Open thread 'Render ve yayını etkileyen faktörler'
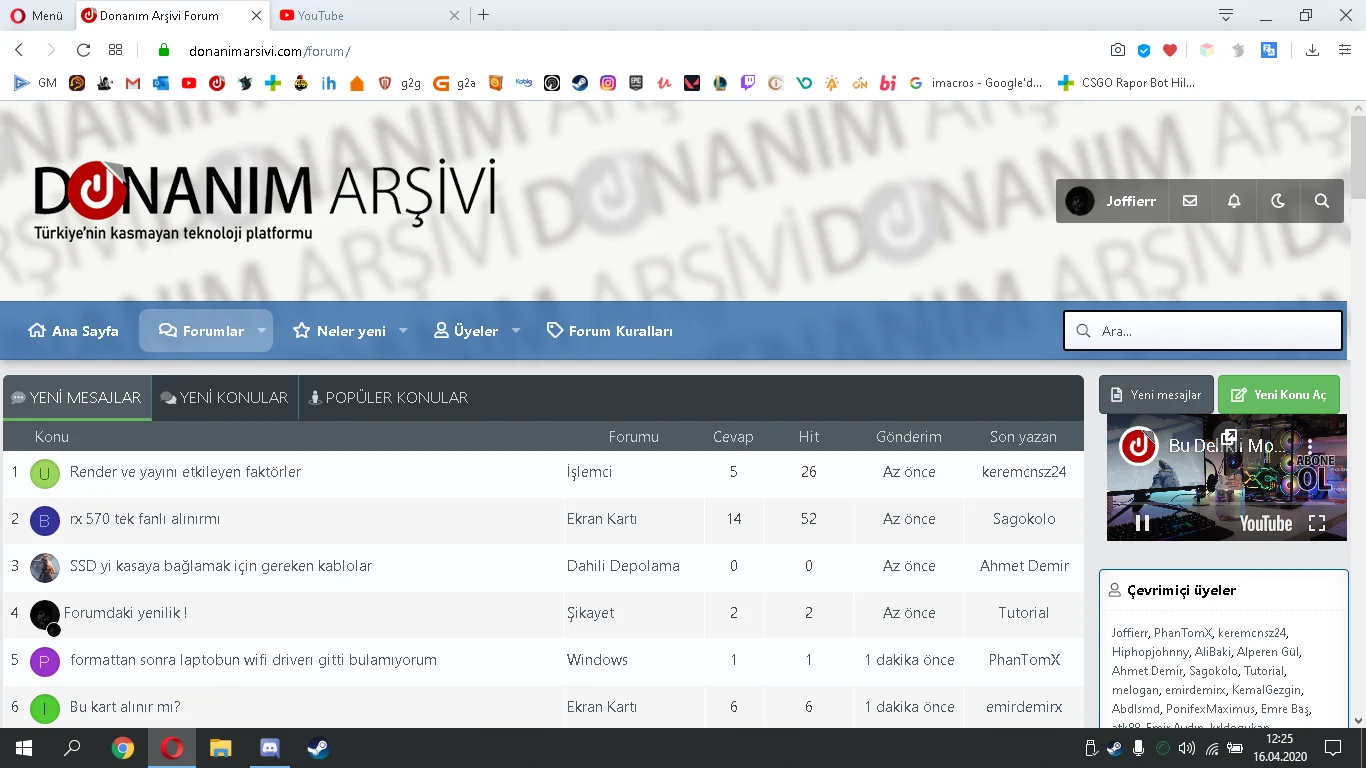The image size is (1366, 768). tap(185, 472)
